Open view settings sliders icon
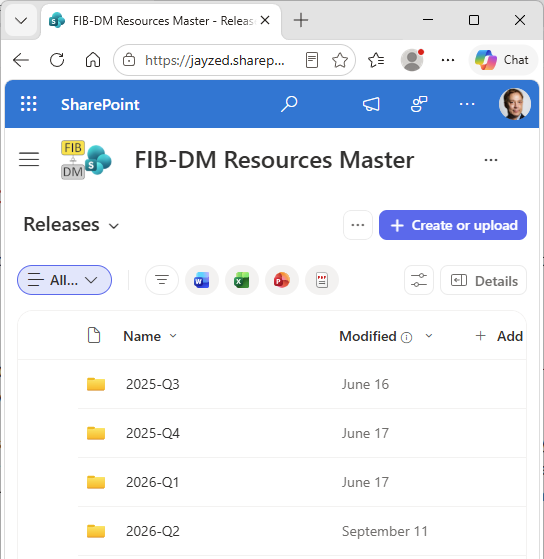Image resolution: width=544 pixels, height=559 pixels. pos(419,280)
